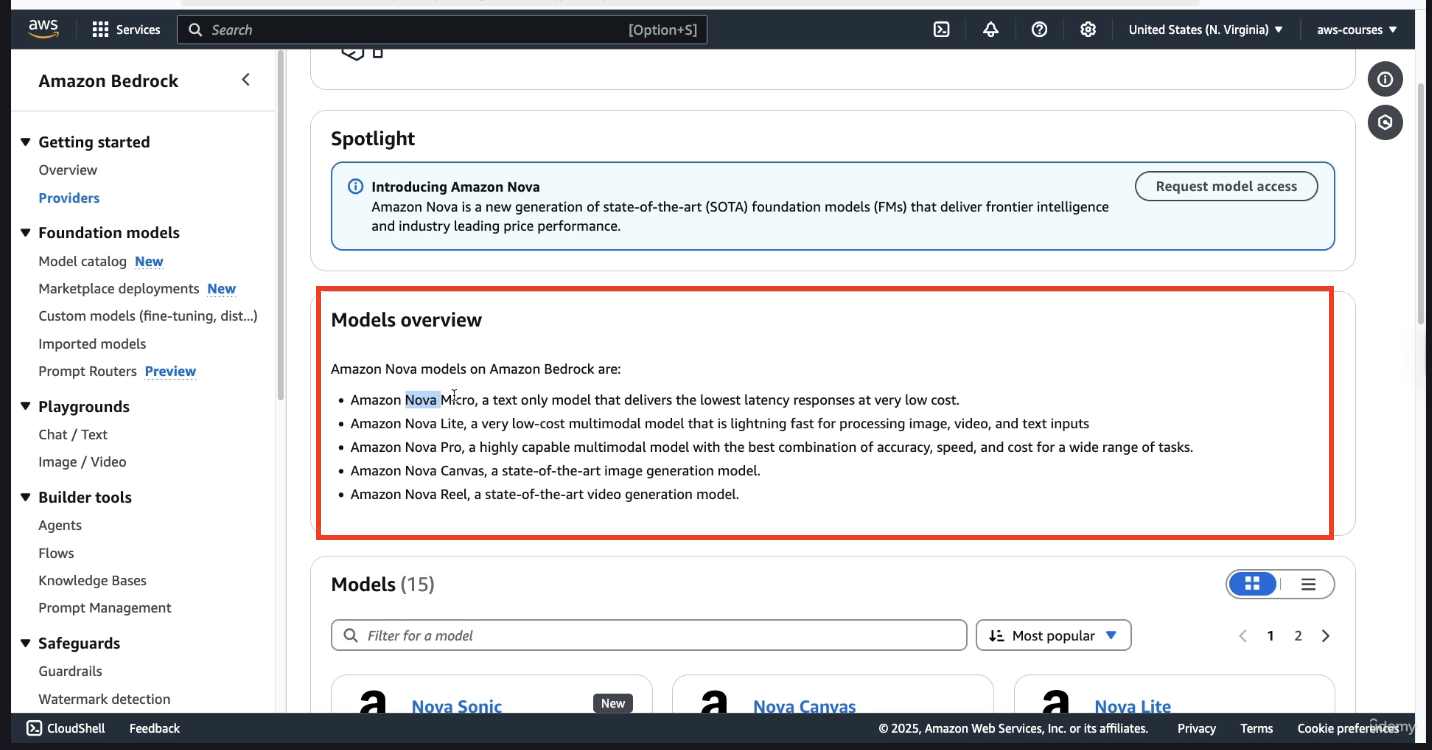Open the notifications bell
The height and width of the screenshot is (750, 1432).
click(x=990, y=30)
